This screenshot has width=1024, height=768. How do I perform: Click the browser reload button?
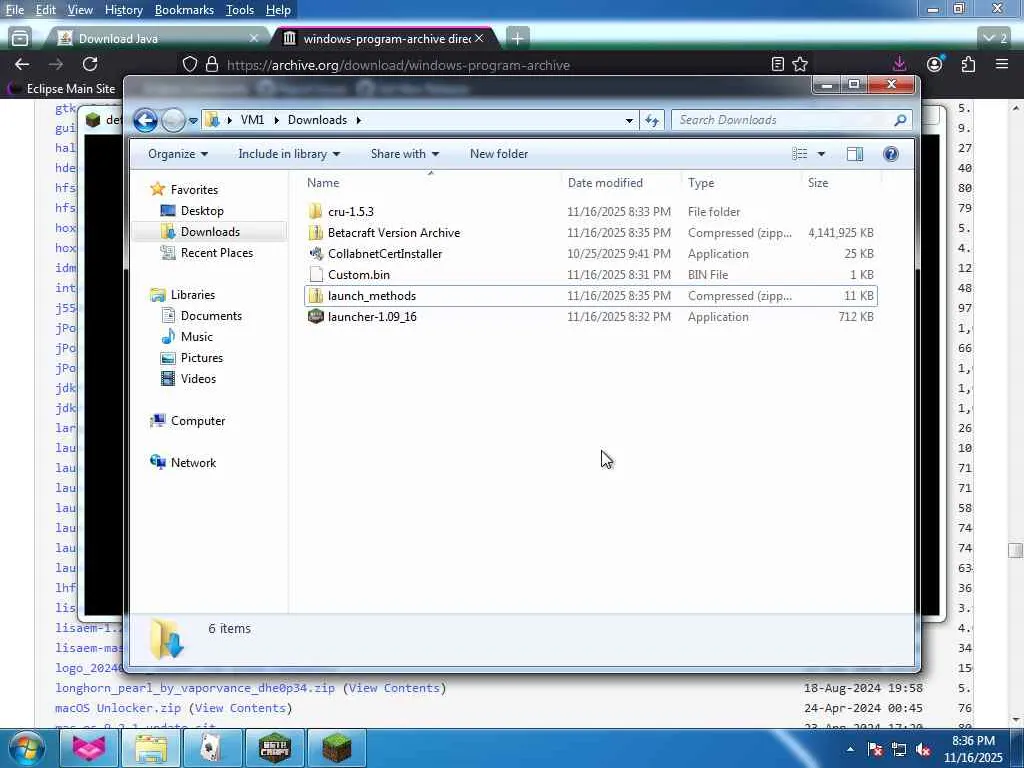90,64
